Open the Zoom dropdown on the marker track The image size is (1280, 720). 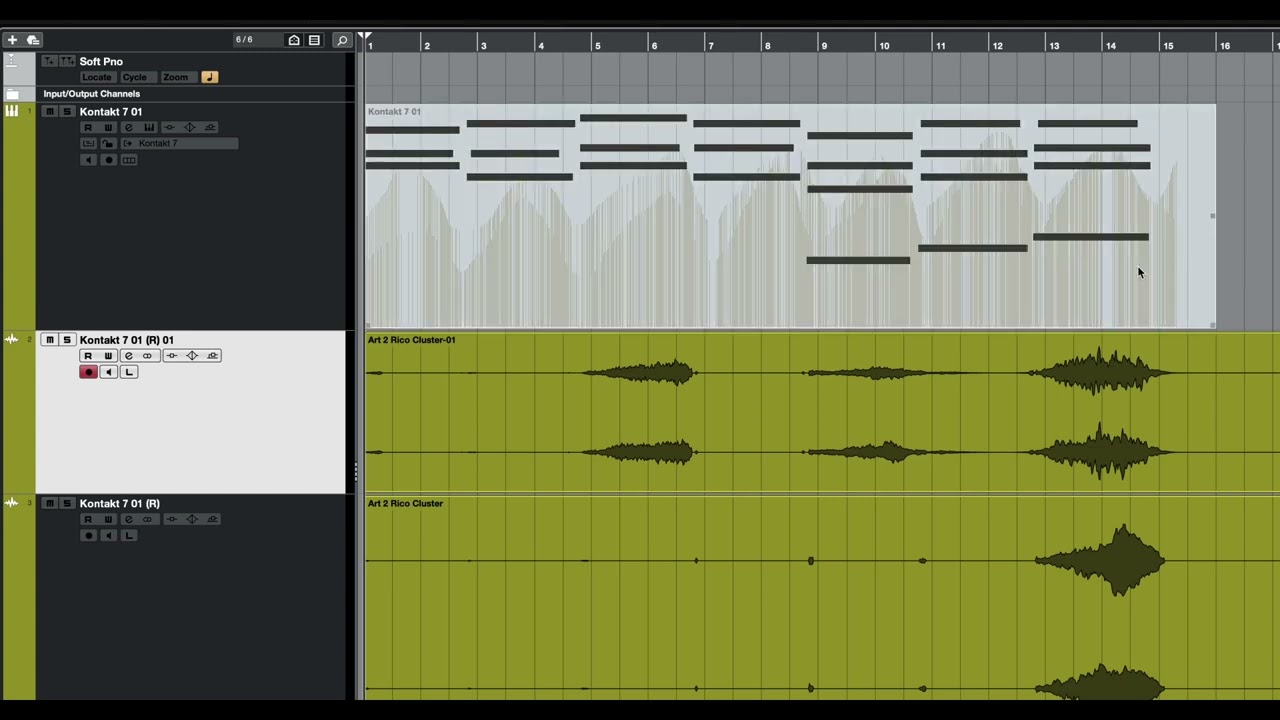(x=178, y=77)
